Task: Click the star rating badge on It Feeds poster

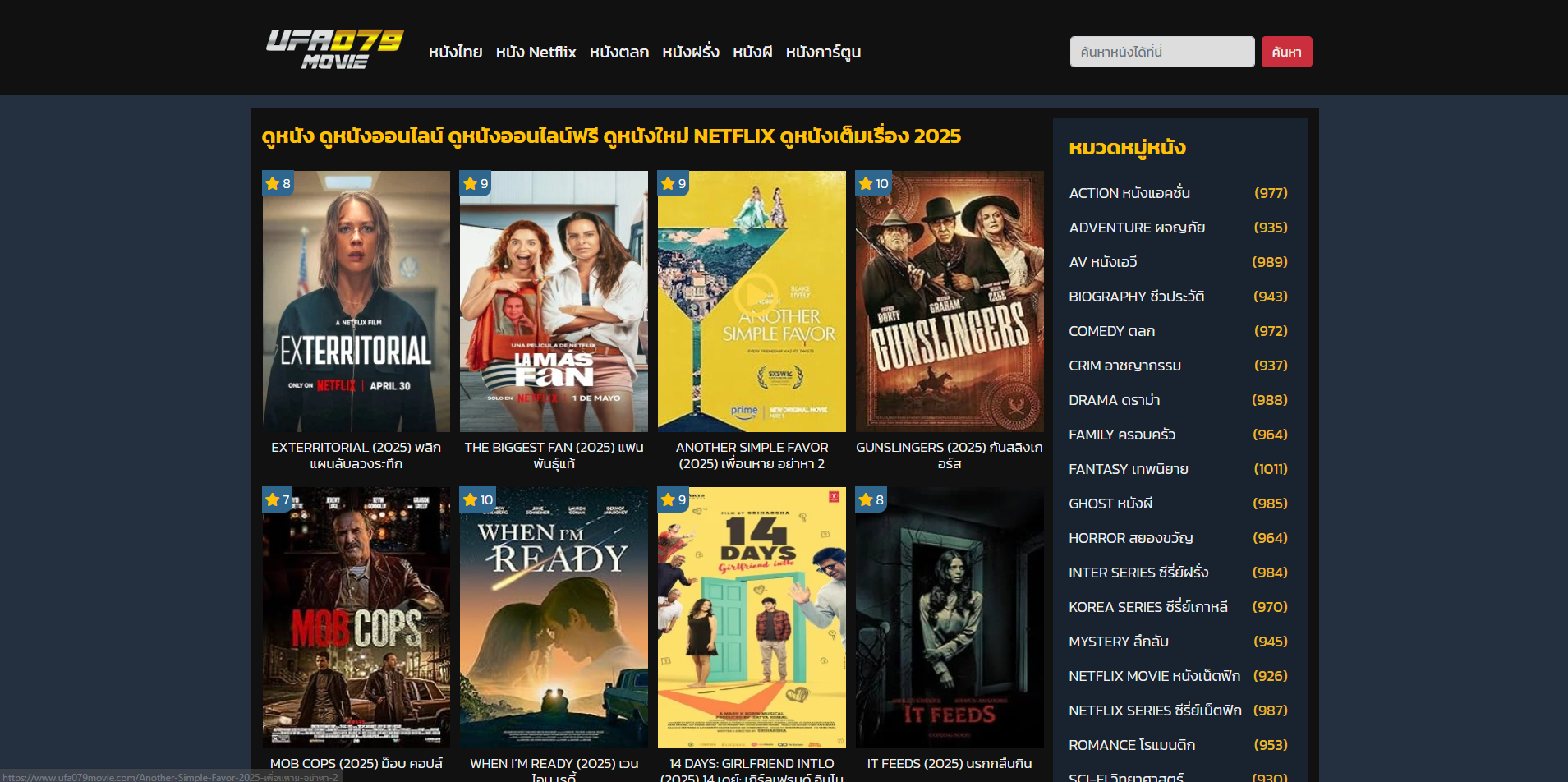Action: 871,499
